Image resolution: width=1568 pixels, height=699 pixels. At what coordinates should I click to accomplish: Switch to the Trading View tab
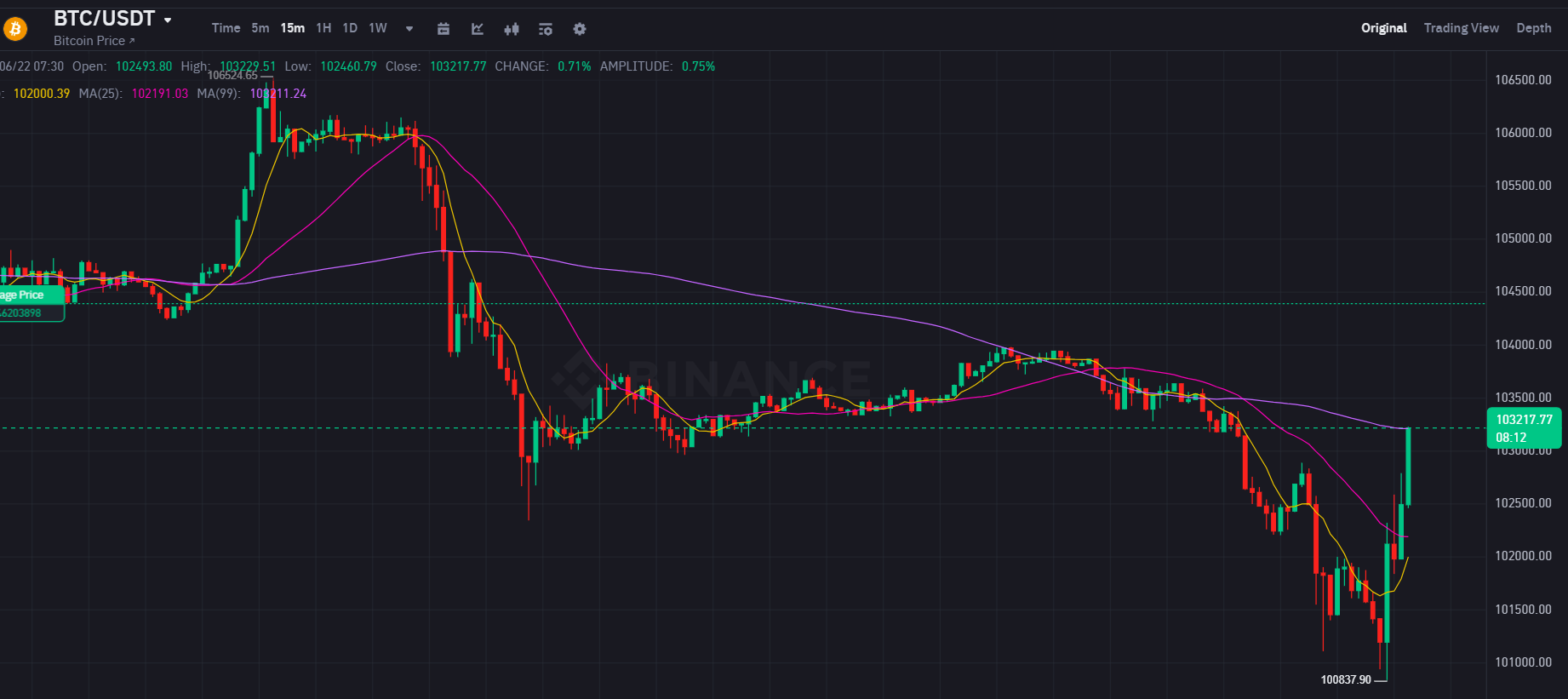(1461, 28)
